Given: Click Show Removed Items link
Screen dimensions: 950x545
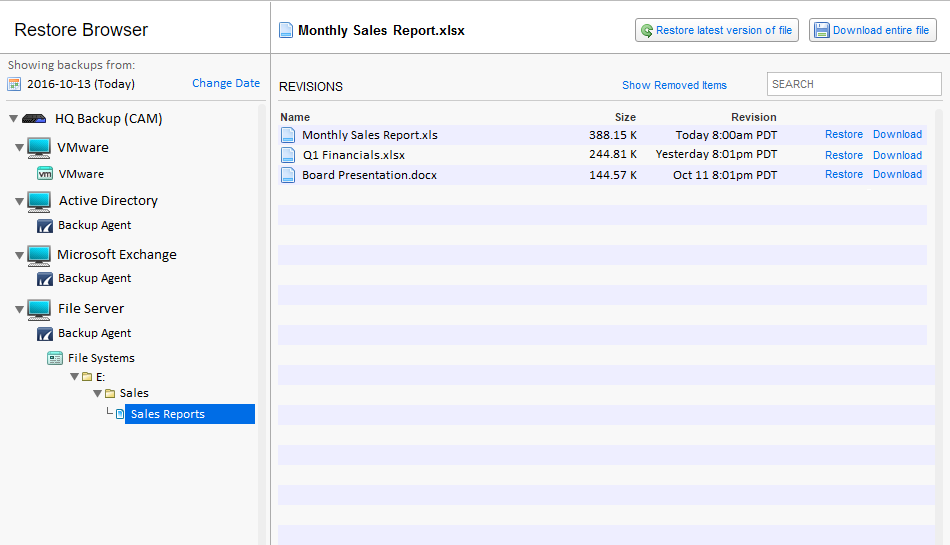Looking at the screenshot, I should pyautogui.click(x=674, y=85).
